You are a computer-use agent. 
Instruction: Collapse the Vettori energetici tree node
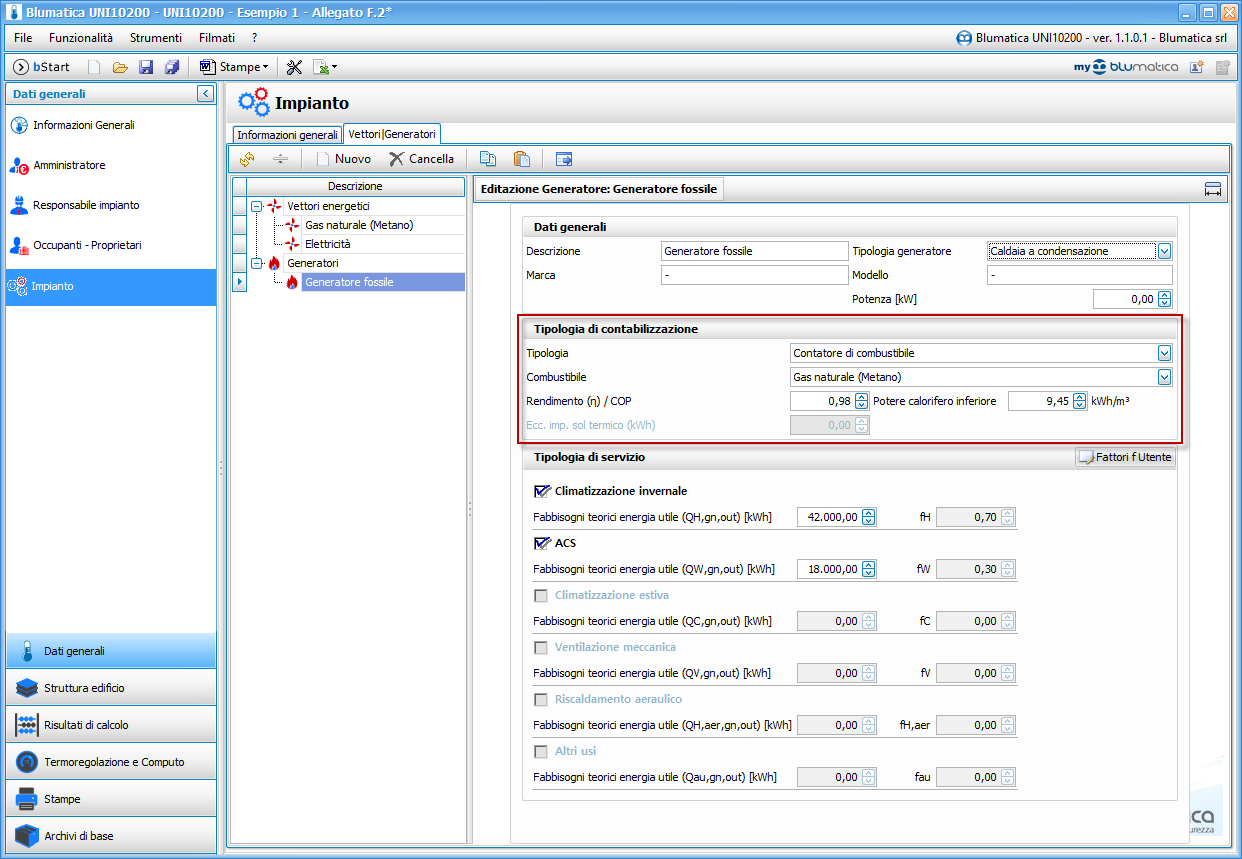[x=257, y=206]
